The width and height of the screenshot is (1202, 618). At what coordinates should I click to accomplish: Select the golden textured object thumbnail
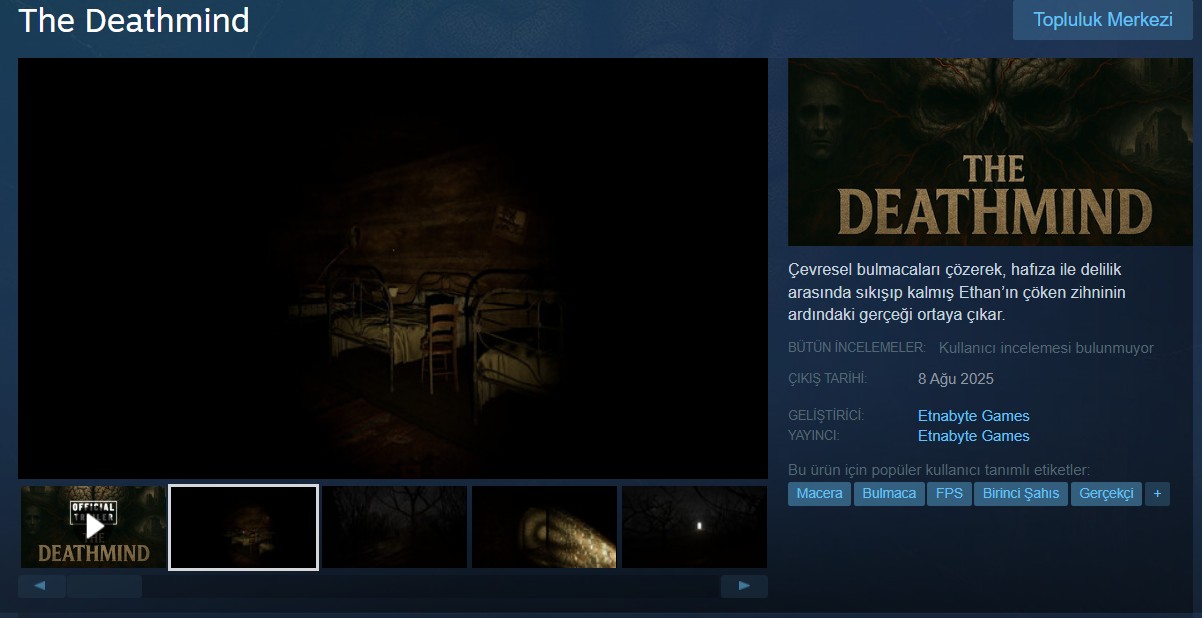coord(544,527)
